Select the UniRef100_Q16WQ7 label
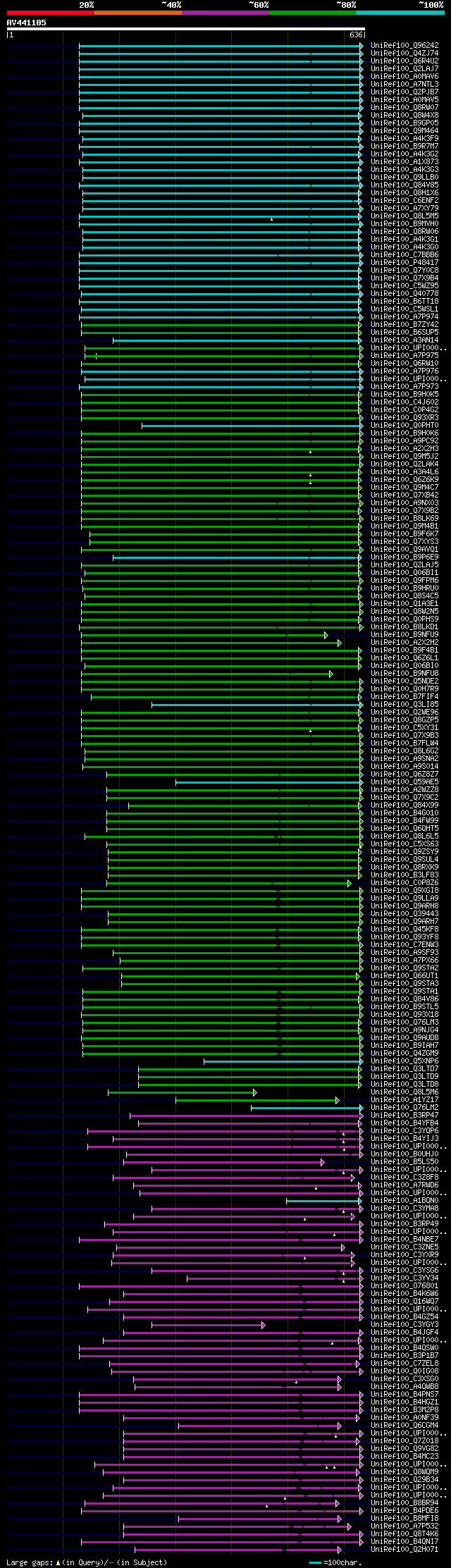Viewport: 451px width, 1568px height. pyautogui.click(x=404, y=1301)
